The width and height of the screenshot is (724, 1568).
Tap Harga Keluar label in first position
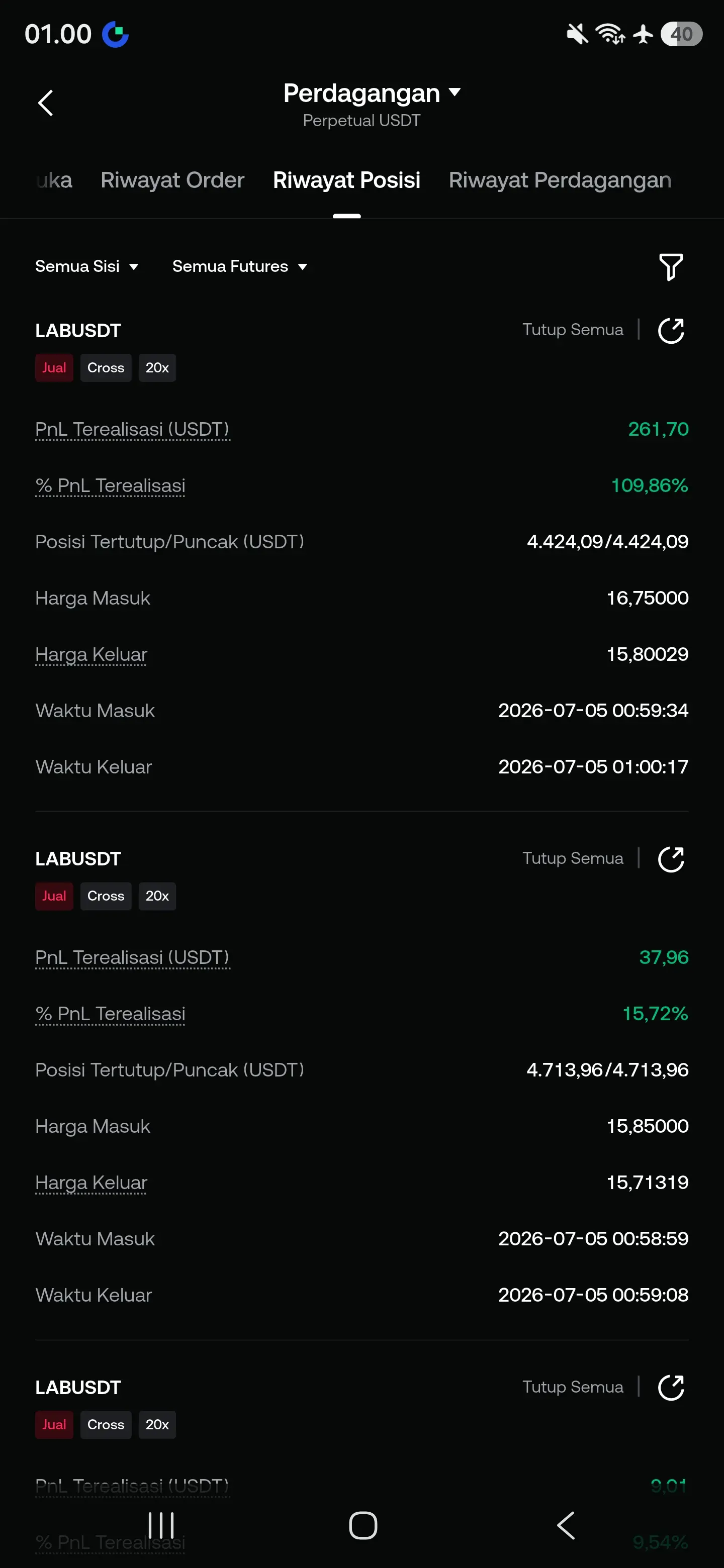92,654
